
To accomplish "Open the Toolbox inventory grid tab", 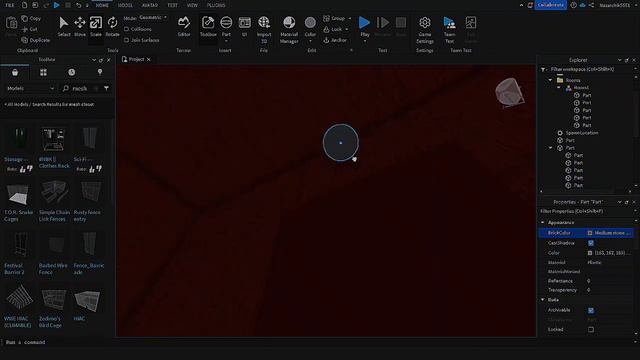I will (43, 72).
